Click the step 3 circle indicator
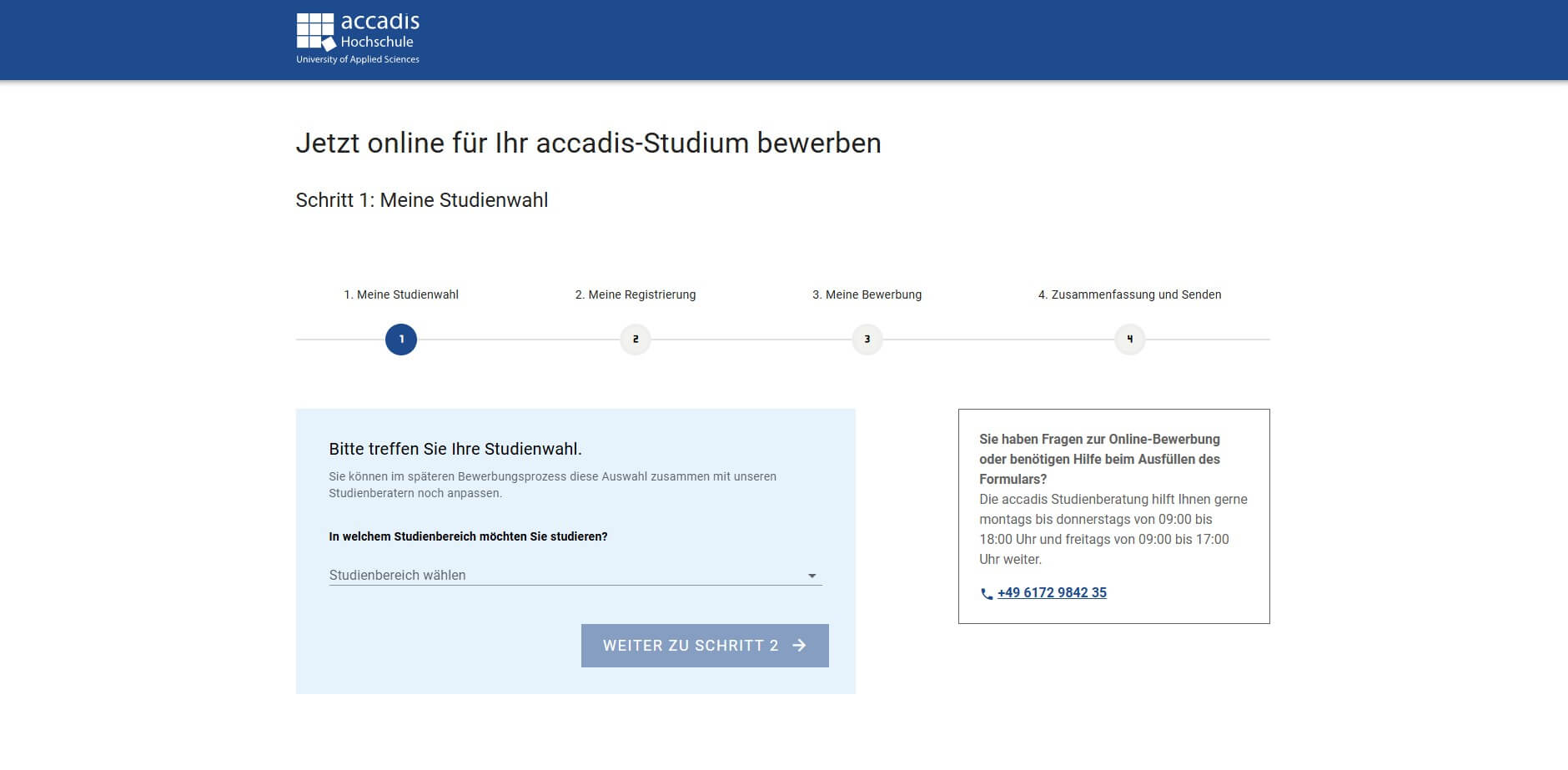1568x770 pixels. point(867,340)
